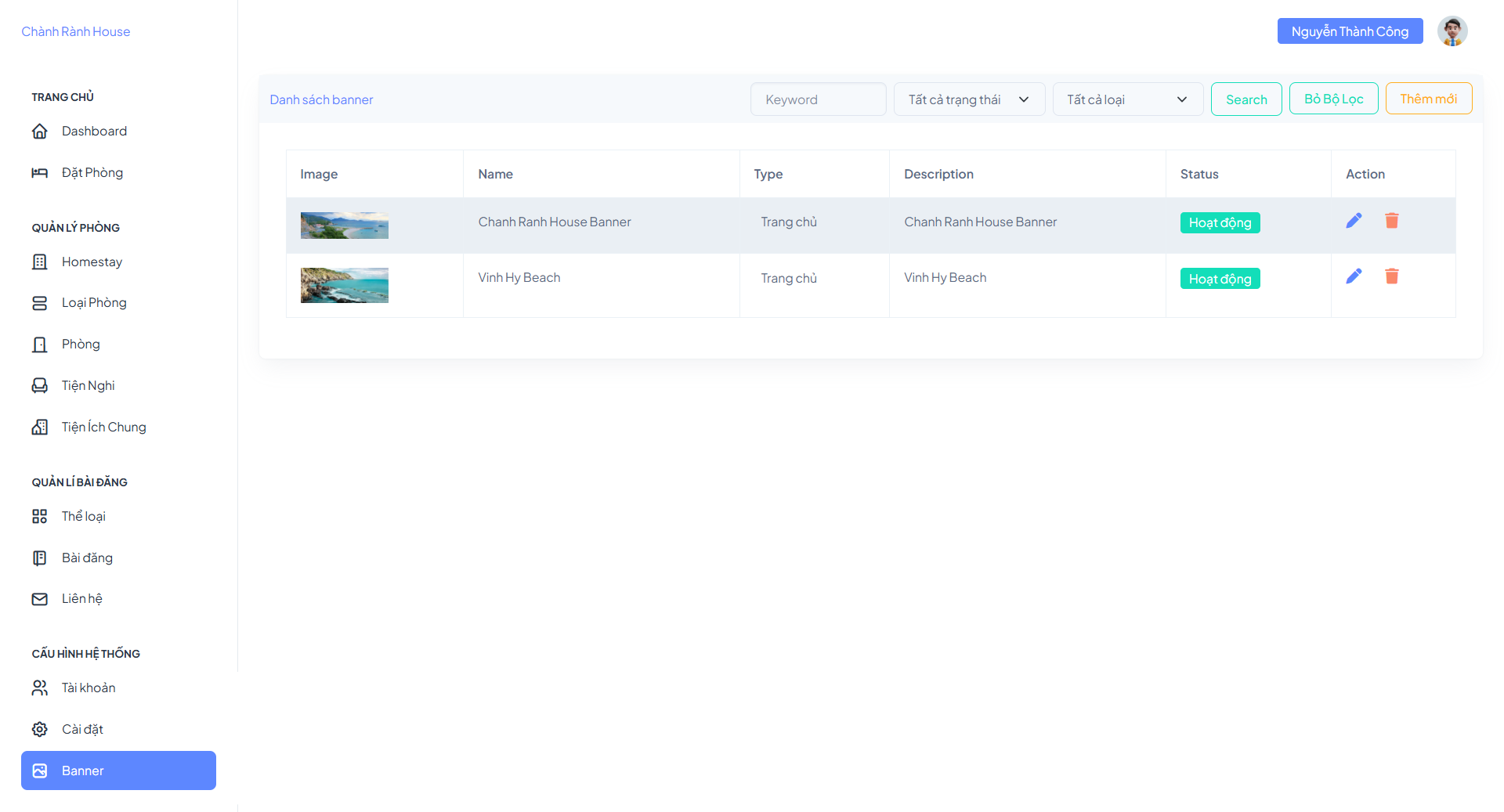Select the Banner sidebar item
Image resolution: width=1504 pixels, height=812 pixels.
pos(118,770)
